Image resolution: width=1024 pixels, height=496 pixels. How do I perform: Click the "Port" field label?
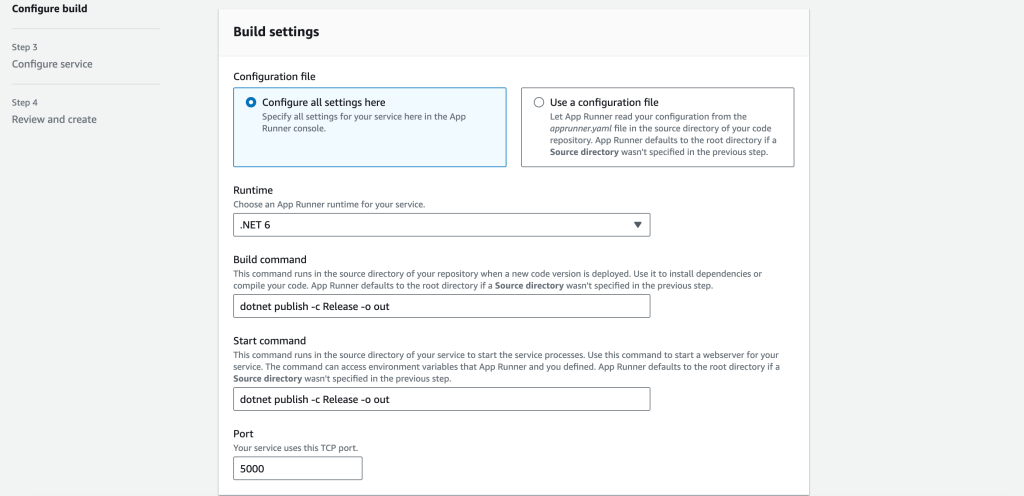(244, 435)
